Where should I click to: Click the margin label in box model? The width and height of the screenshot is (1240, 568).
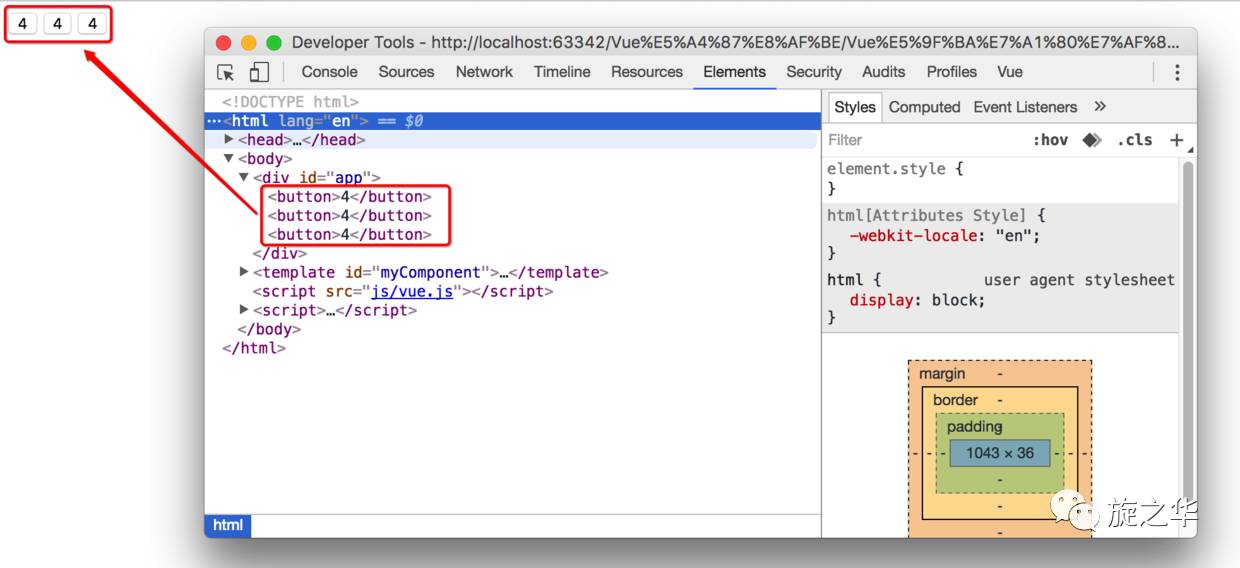pos(942,374)
